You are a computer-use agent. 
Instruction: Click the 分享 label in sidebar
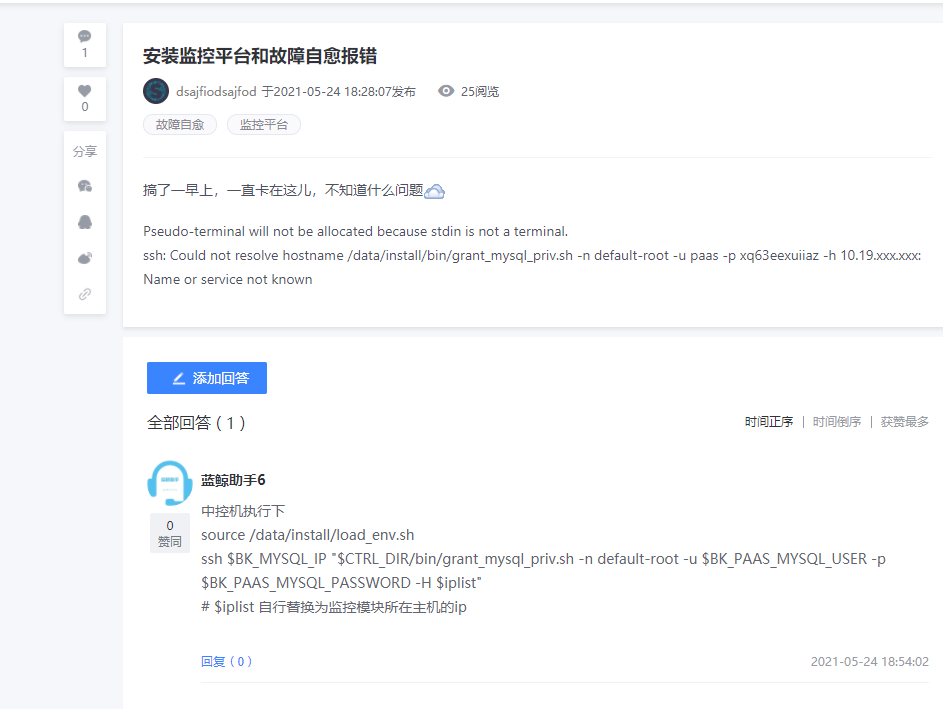[85, 152]
